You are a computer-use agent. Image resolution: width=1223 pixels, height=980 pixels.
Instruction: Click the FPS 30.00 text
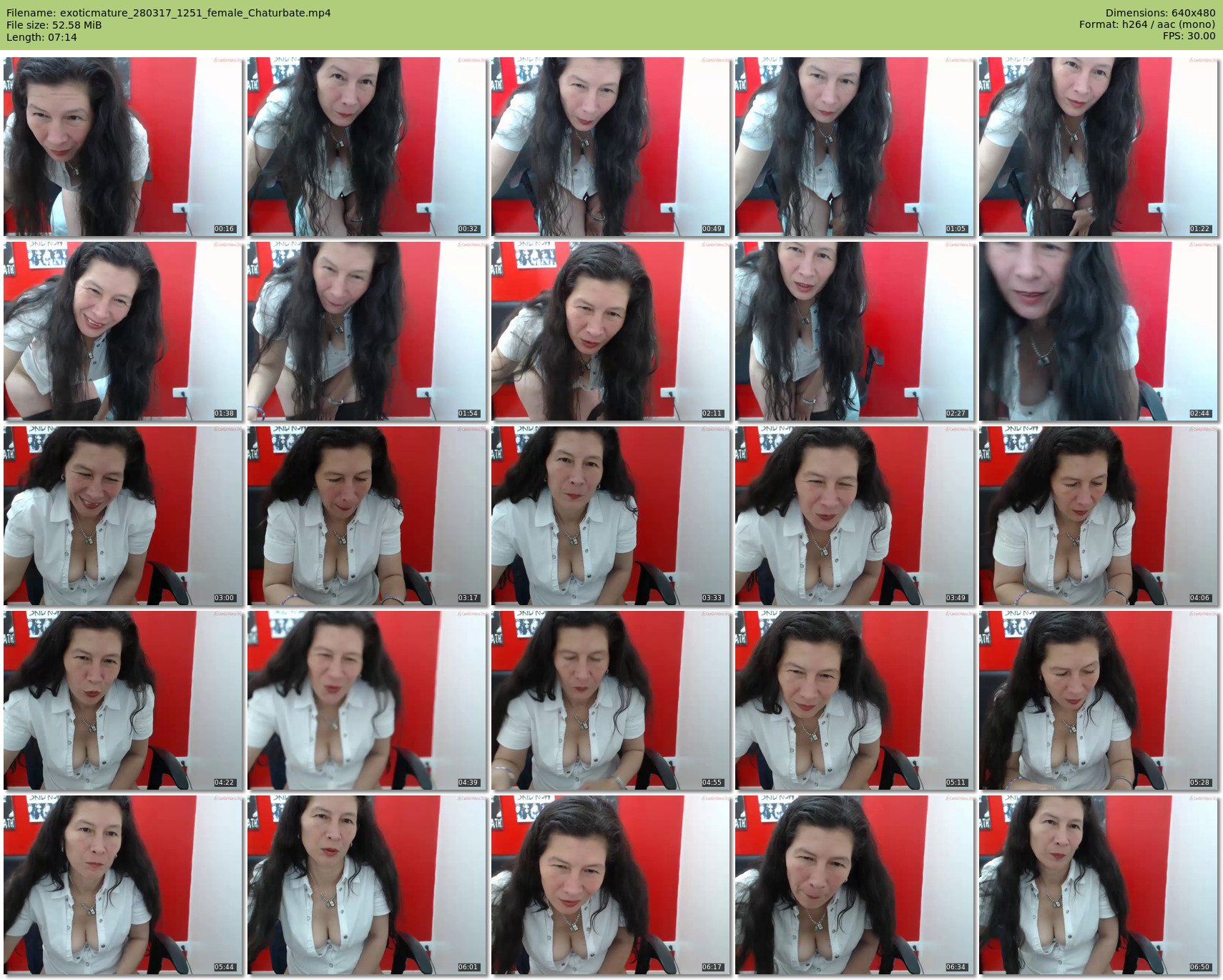click(x=1189, y=36)
